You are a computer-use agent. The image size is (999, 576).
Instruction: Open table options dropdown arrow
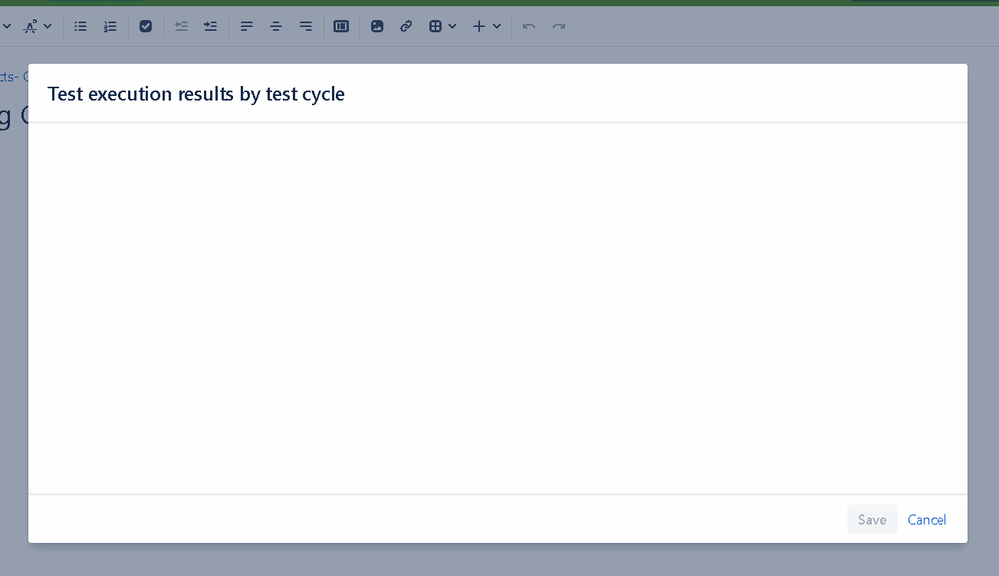[452, 26]
